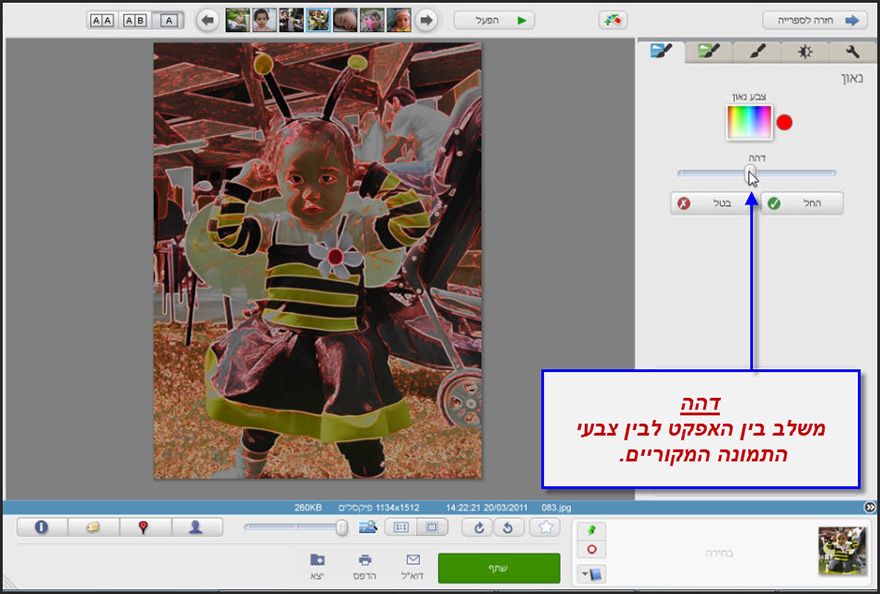Screen dimensions: 880x594
Task: Open the caption editor tag icon
Action: point(94,527)
